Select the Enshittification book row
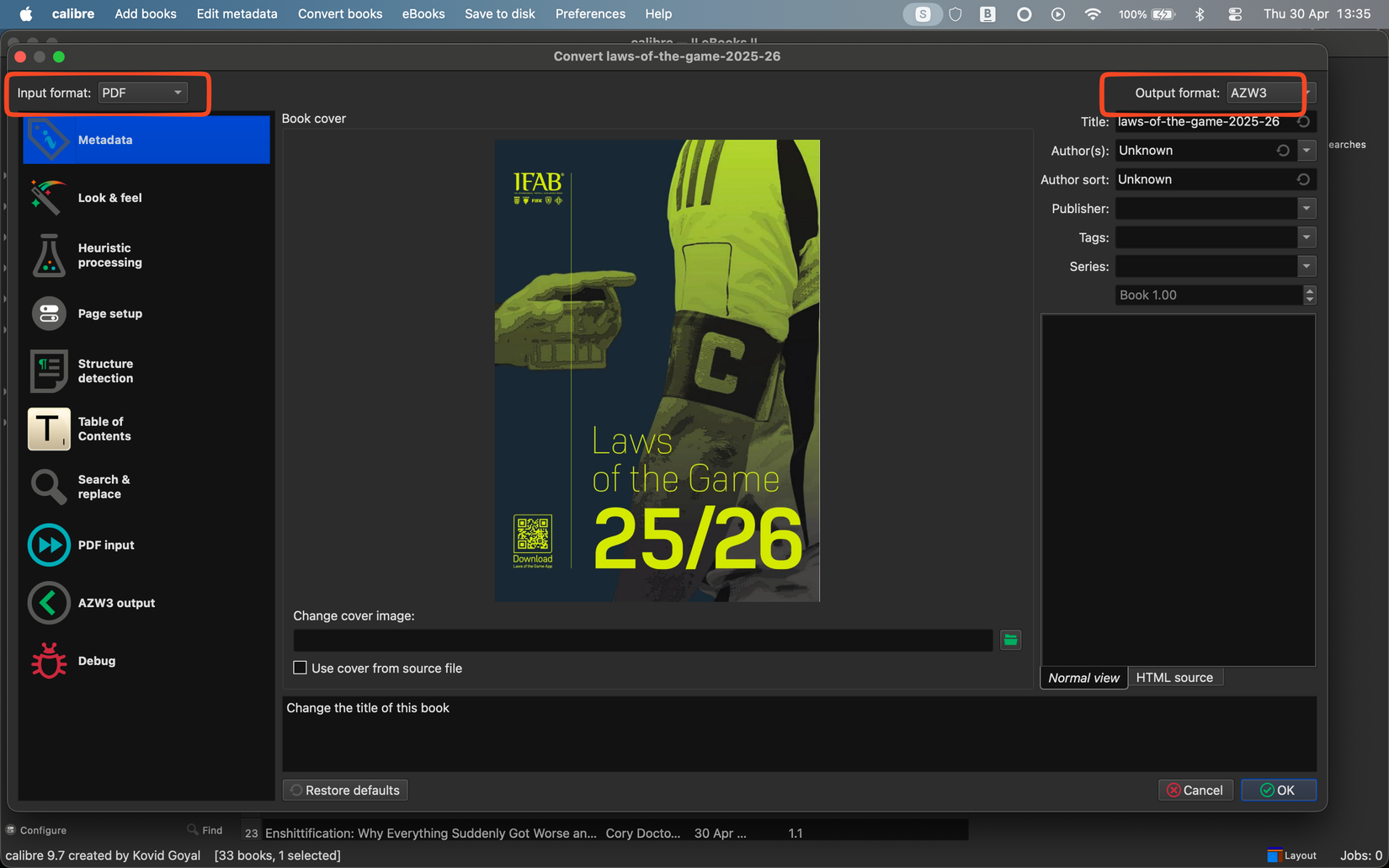Viewport: 1389px width, 868px height. coord(606,833)
